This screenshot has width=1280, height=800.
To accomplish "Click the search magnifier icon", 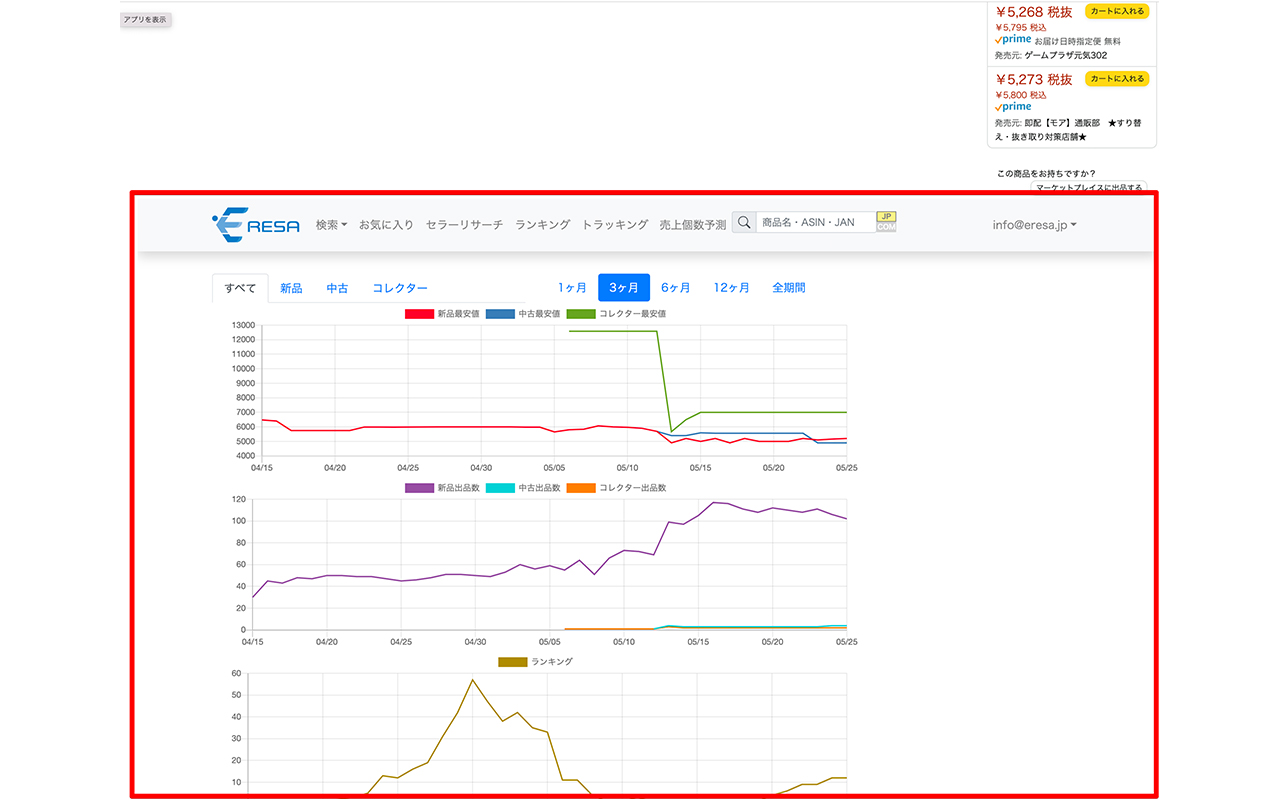I will coord(744,222).
